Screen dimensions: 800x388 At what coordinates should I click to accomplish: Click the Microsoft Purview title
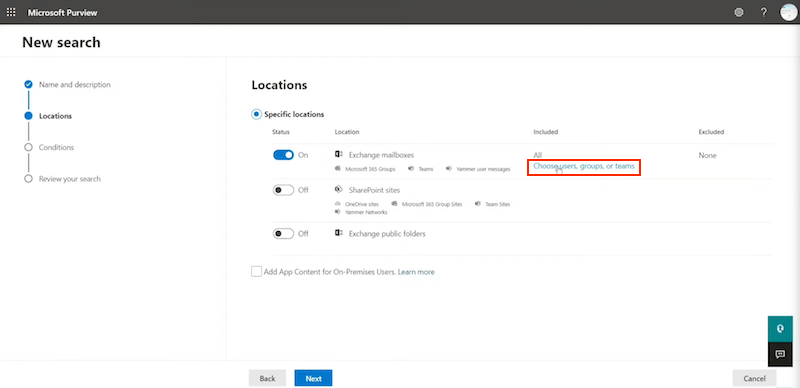[x=62, y=12]
